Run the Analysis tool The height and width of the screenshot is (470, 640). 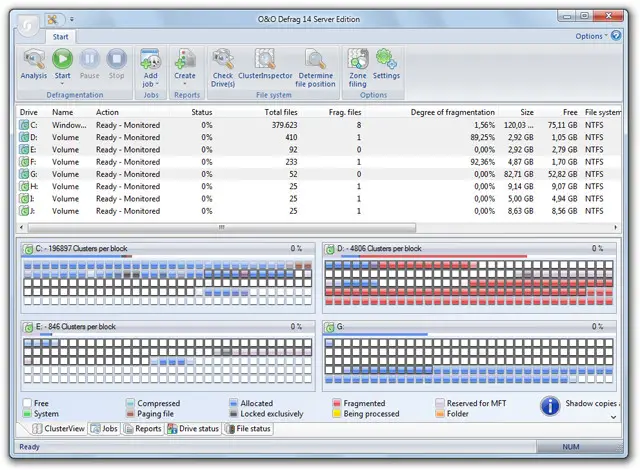pyautogui.click(x=34, y=64)
